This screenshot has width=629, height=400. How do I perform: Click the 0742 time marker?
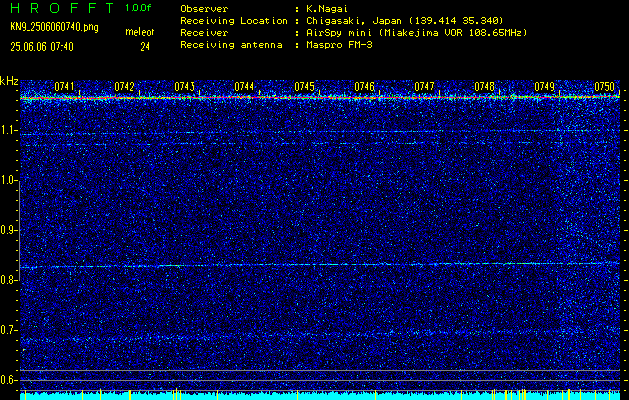124,87
